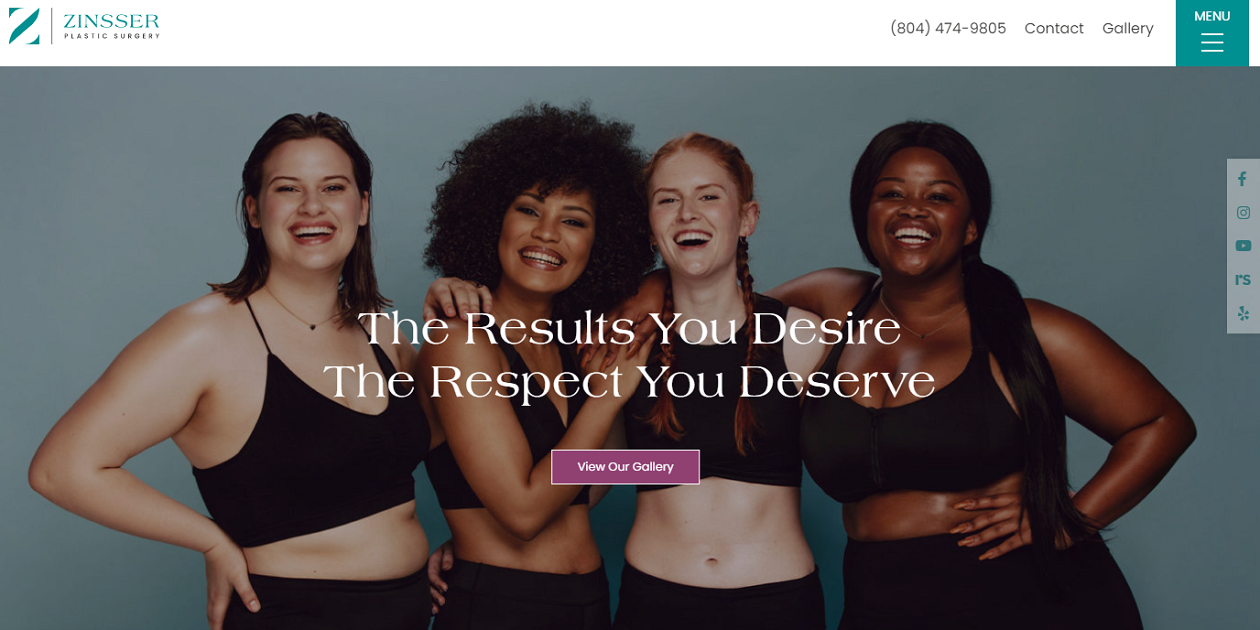Select 'The Results You Desire' heading
This screenshot has width=1260, height=630.
(629, 329)
